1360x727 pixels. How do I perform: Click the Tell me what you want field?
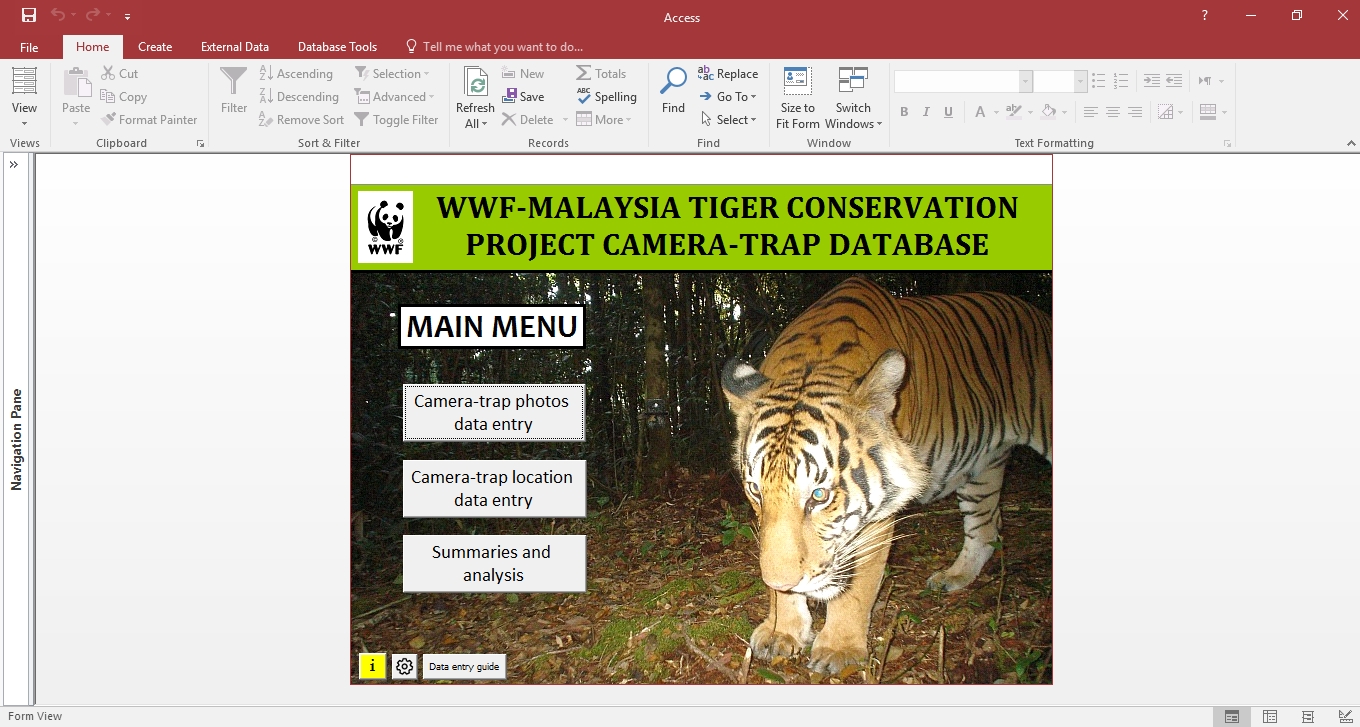(502, 47)
